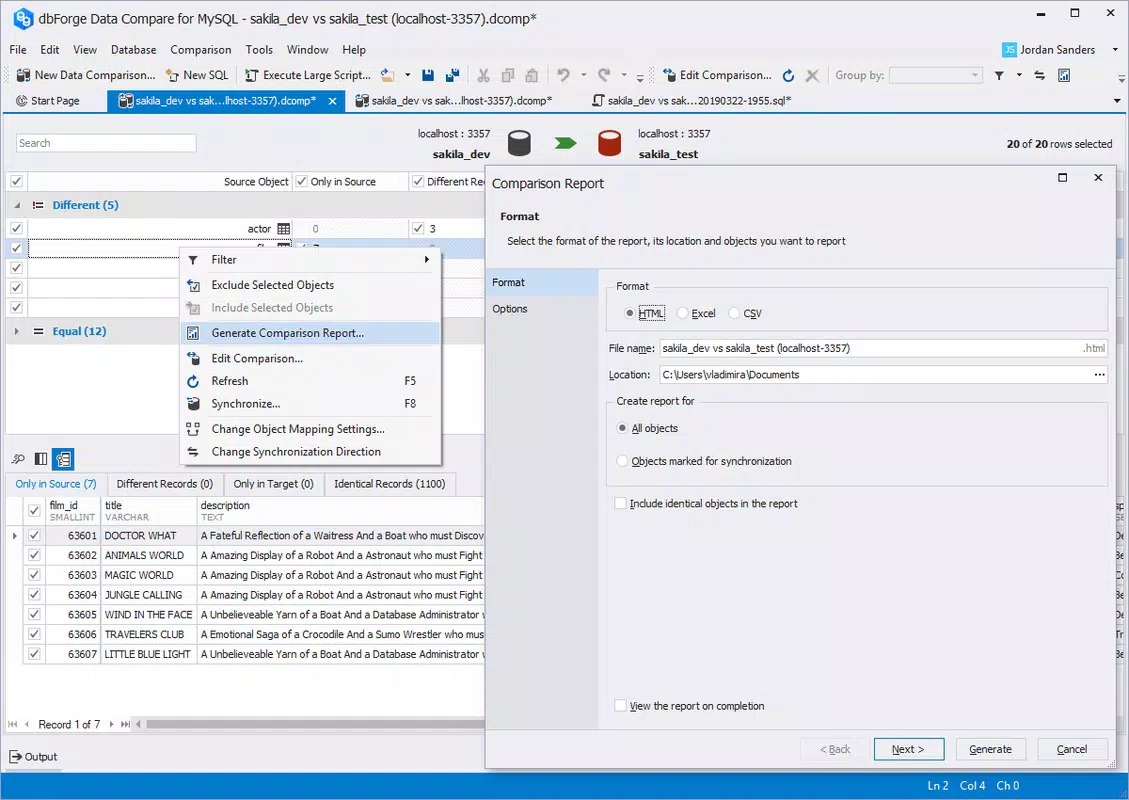Click the Paste icon in the toolbar
This screenshot has height=800, width=1129.
531,75
